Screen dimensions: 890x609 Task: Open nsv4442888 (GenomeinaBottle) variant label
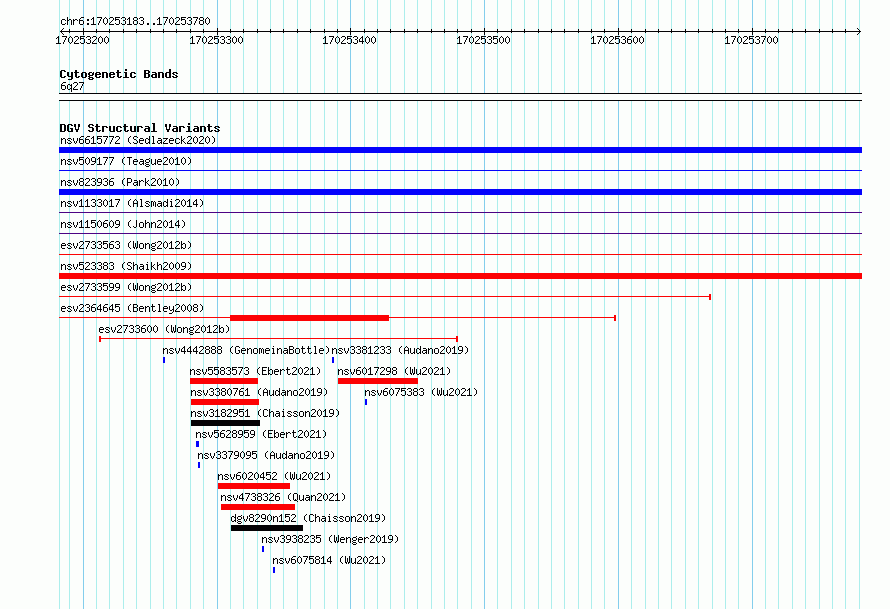tap(246, 350)
